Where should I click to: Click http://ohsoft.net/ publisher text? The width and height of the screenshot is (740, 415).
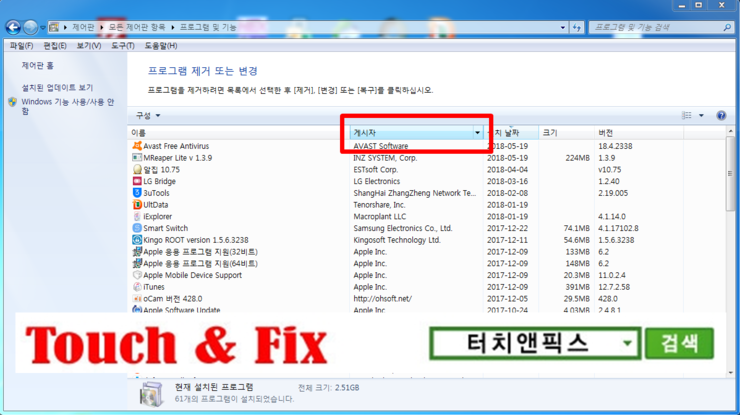[382, 299]
